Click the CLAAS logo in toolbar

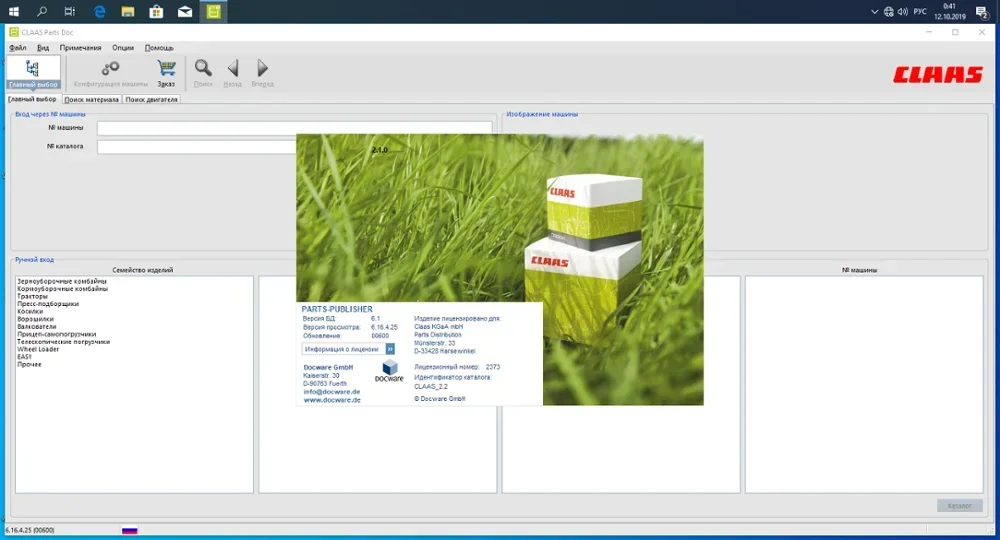[x=938, y=75]
